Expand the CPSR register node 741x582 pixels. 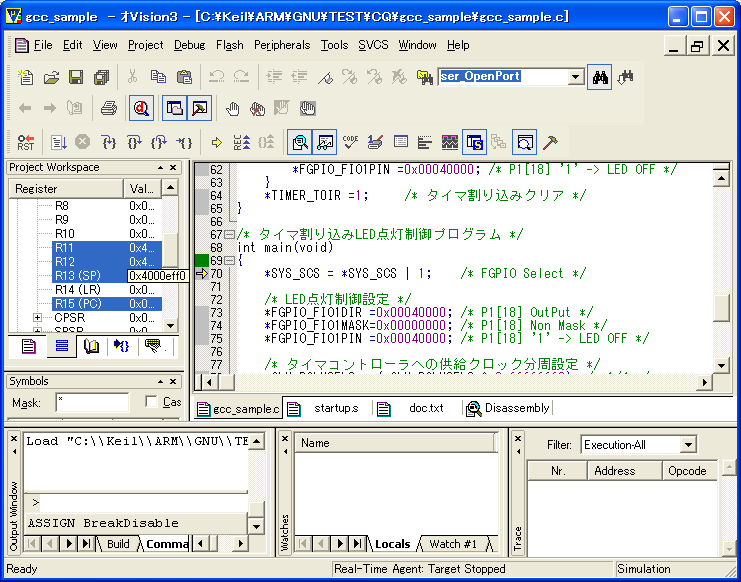[x=37, y=317]
